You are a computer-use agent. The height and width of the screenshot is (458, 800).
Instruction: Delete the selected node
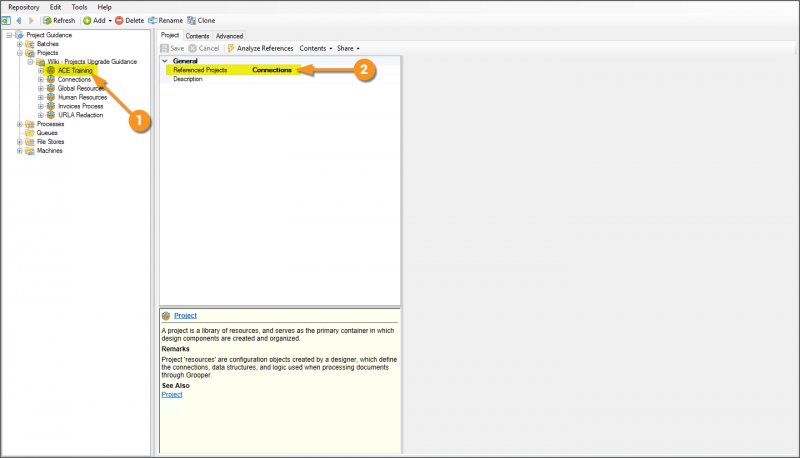(130, 20)
